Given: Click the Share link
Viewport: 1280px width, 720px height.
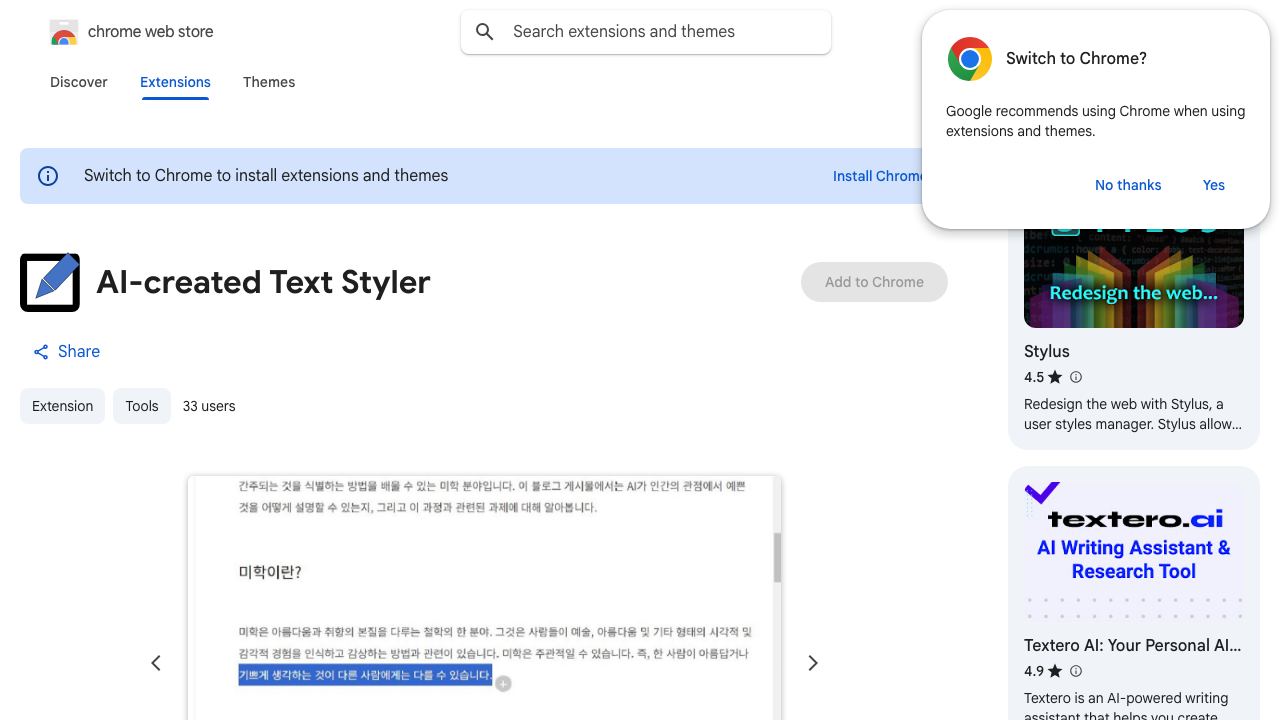Looking at the screenshot, I should (x=66, y=352).
